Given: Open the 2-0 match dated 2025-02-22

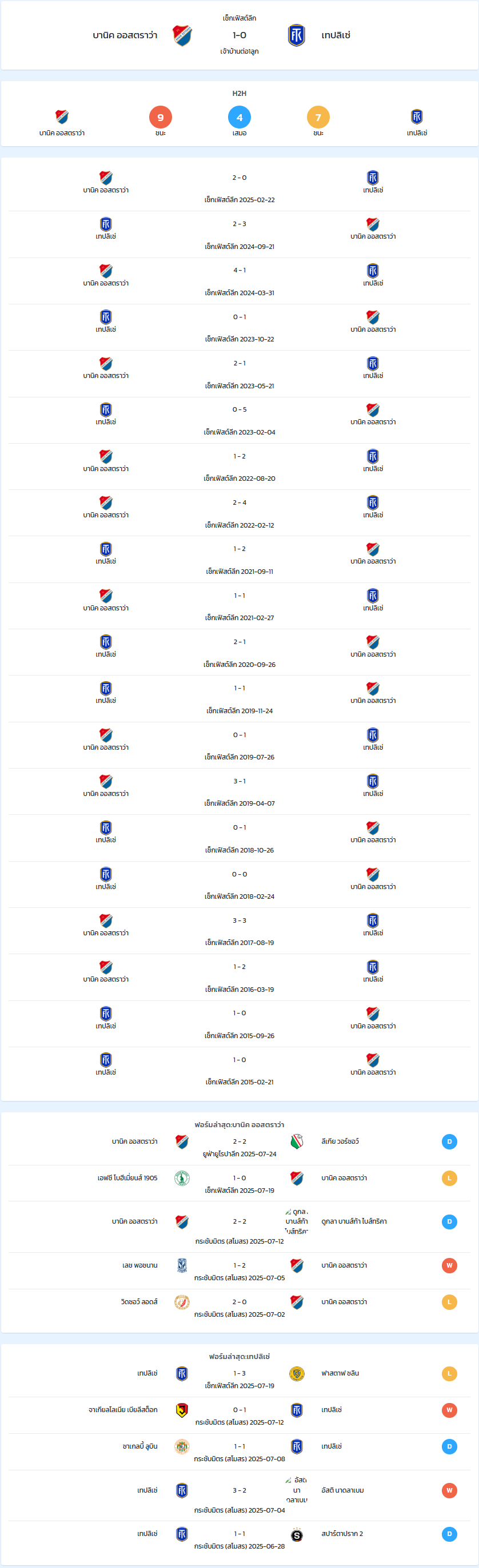Looking at the screenshot, I should 240,188.
